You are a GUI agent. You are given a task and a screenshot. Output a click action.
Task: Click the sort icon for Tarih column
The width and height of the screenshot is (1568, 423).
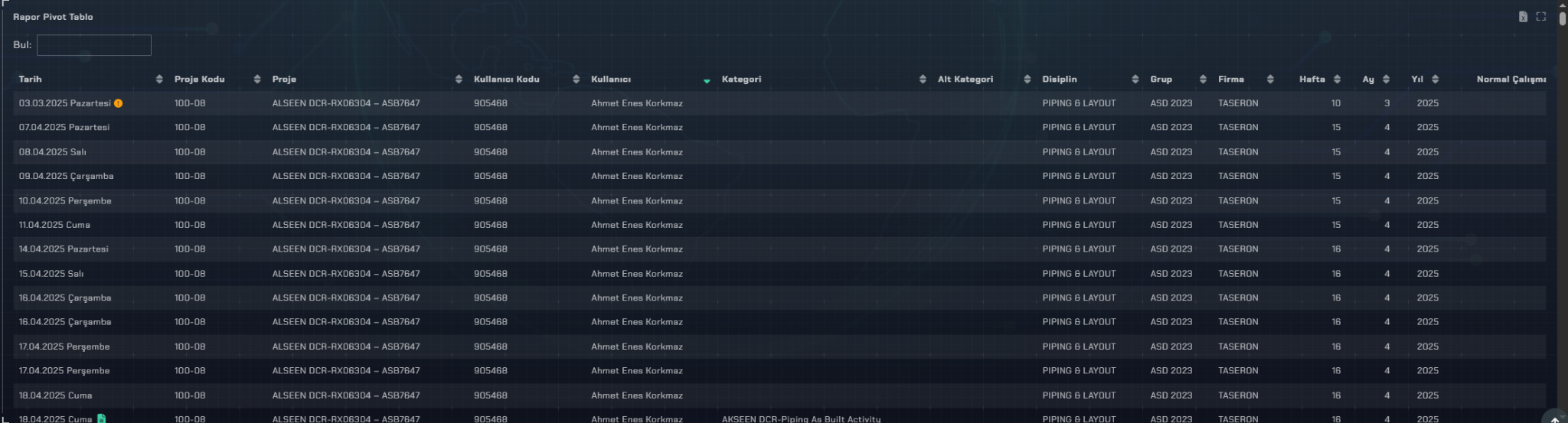coord(159,80)
